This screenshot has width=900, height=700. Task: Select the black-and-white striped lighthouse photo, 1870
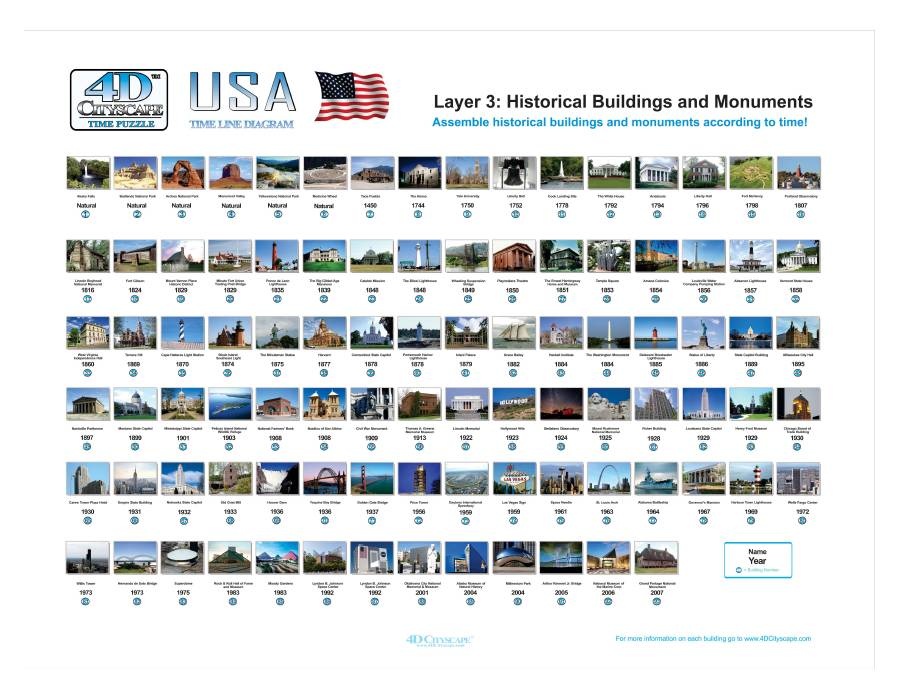click(x=183, y=333)
